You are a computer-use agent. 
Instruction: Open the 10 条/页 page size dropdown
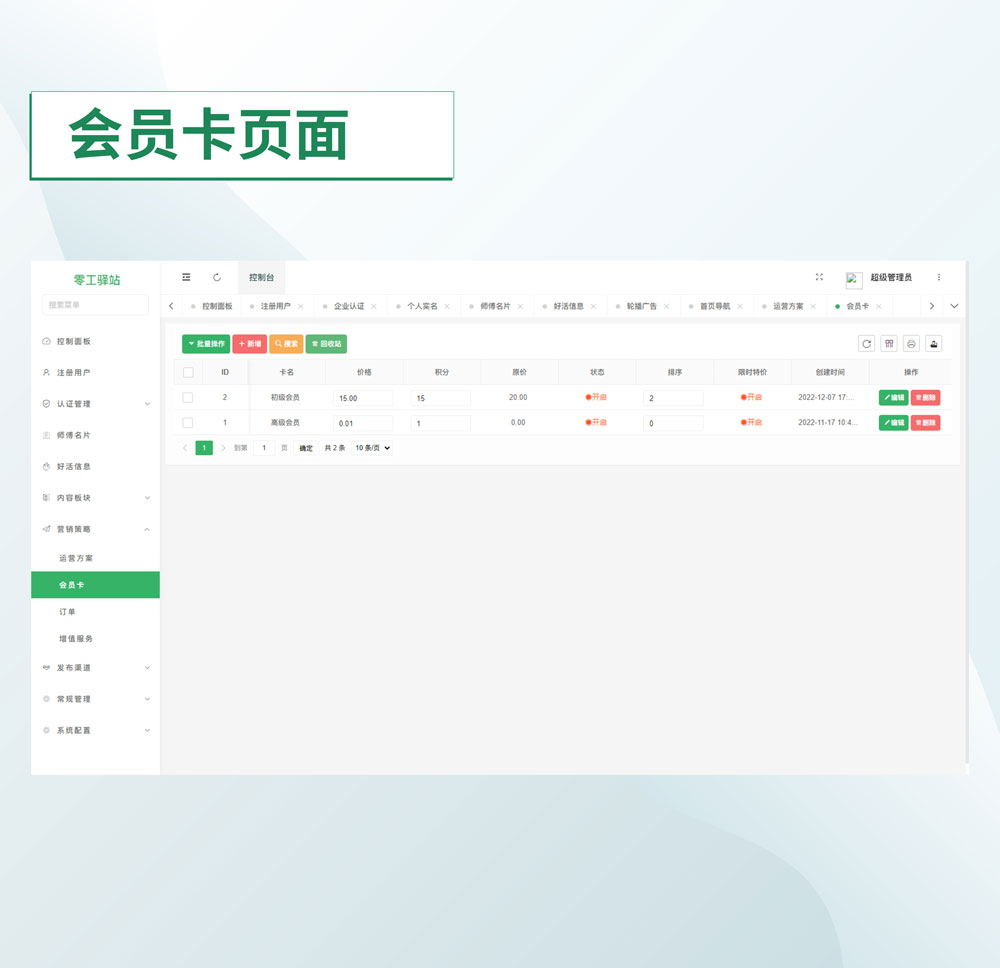coord(372,448)
